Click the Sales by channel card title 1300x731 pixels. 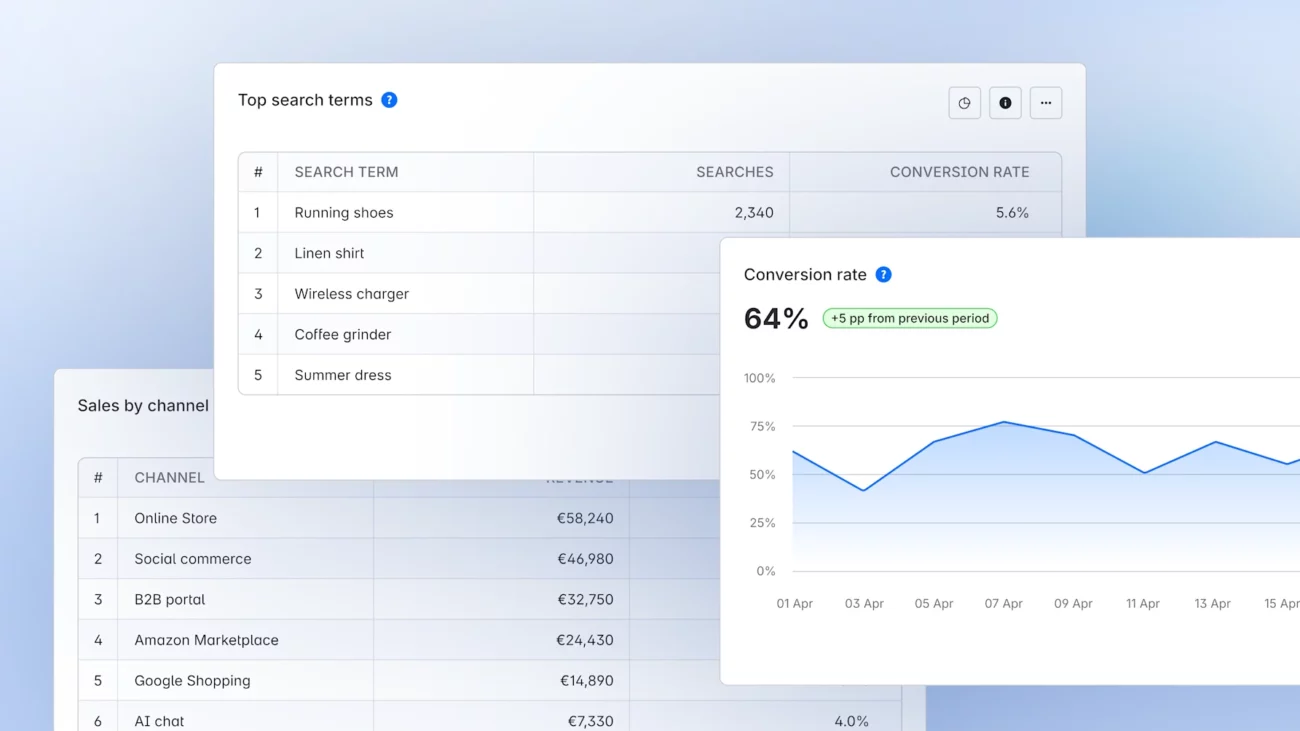point(143,406)
